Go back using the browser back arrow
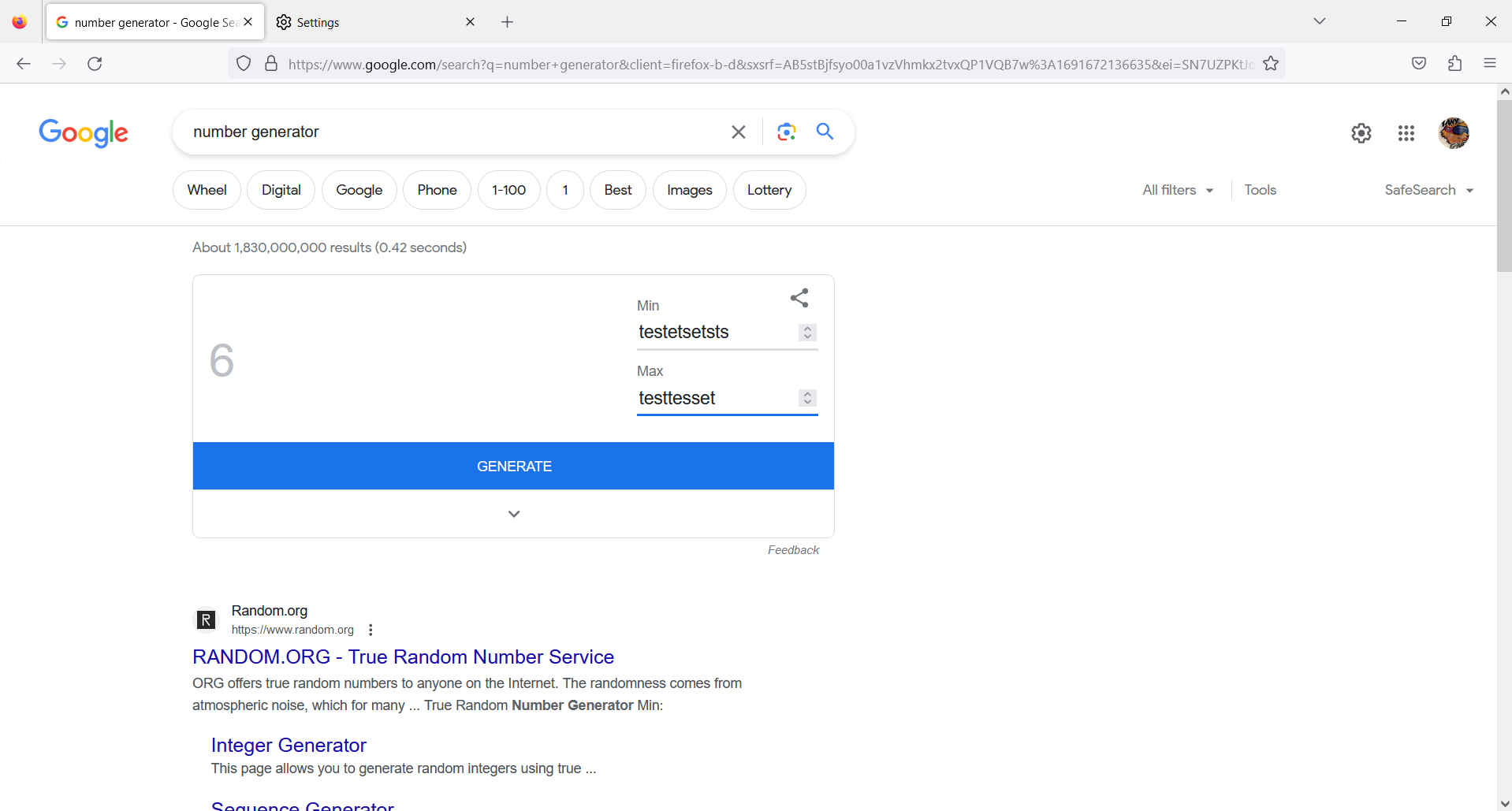 tap(24, 64)
